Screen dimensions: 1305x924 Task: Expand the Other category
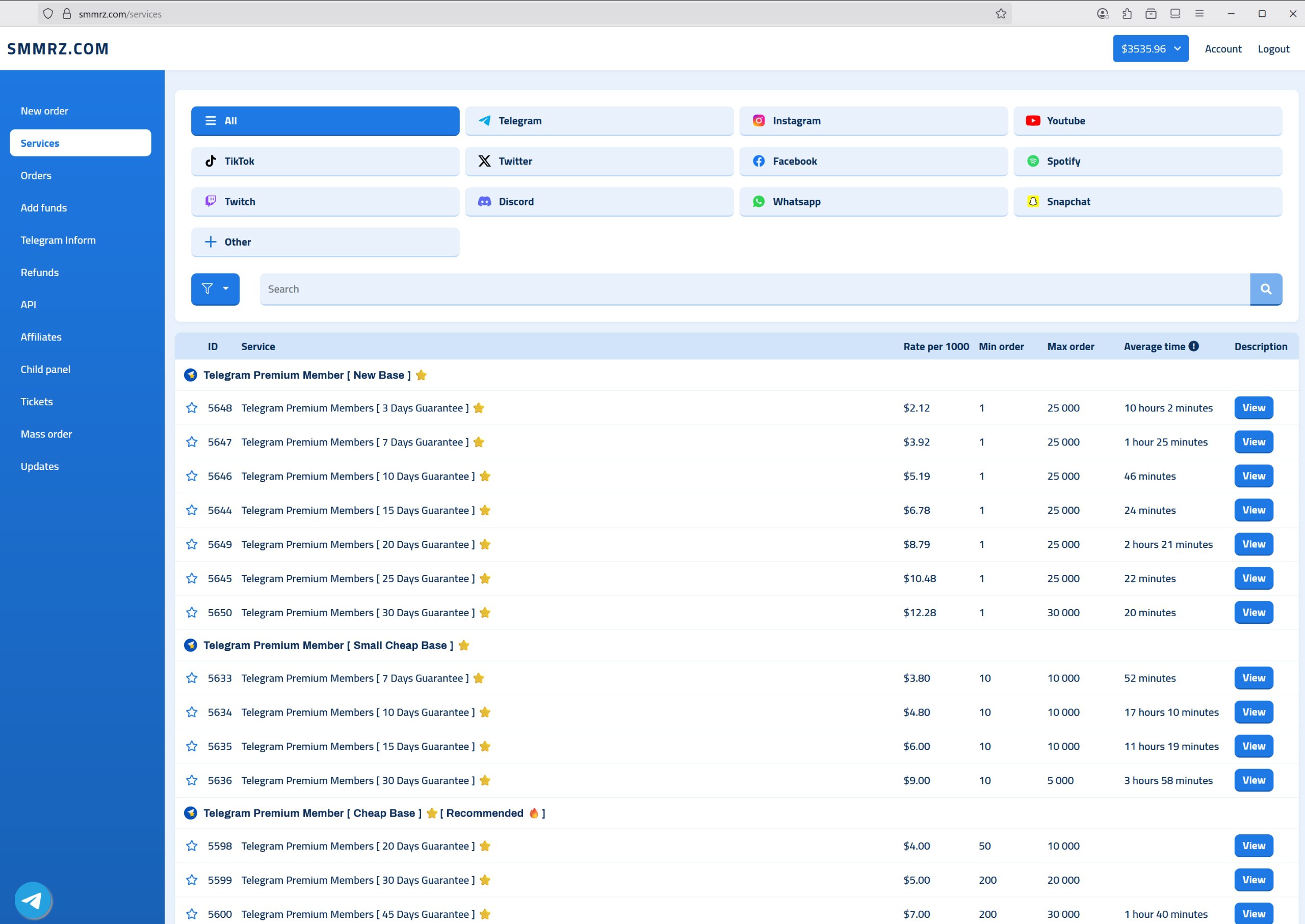click(x=325, y=242)
